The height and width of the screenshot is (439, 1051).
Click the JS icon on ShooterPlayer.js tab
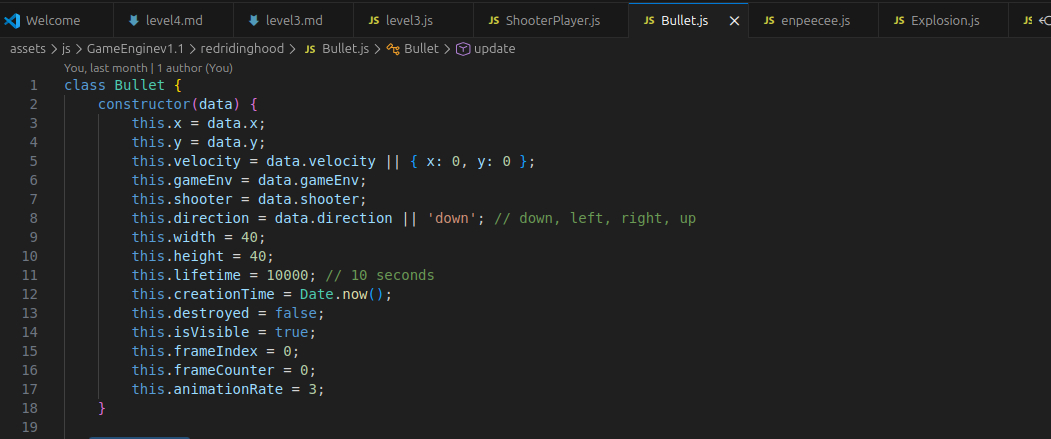click(x=494, y=20)
